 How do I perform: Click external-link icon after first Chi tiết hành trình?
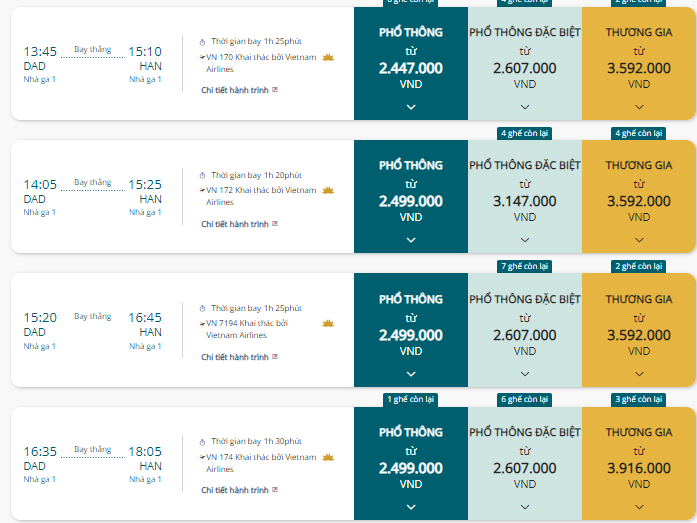[275, 90]
